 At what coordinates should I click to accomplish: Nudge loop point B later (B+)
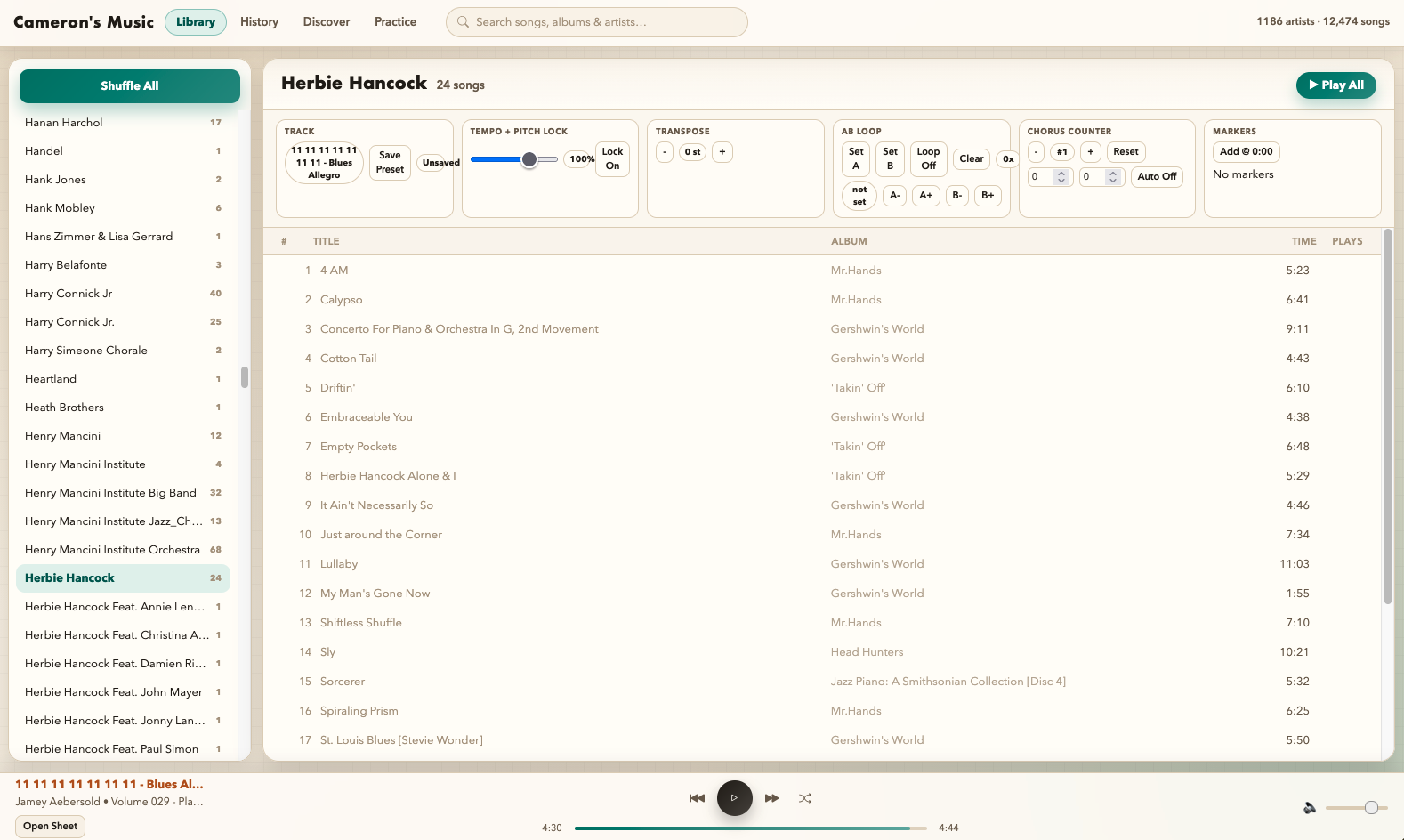tap(988, 196)
